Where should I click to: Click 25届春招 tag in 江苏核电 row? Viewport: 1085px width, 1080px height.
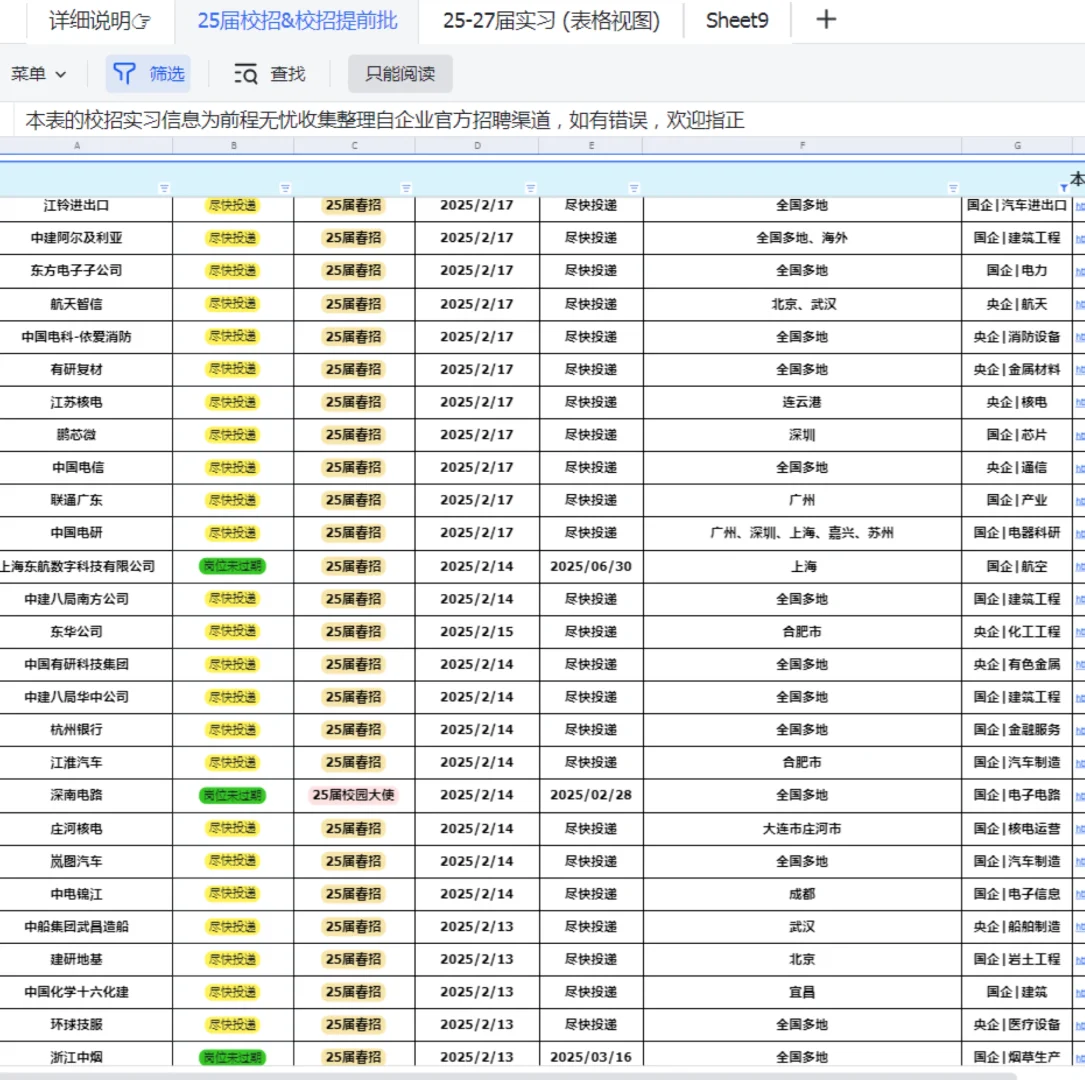[x=354, y=402]
